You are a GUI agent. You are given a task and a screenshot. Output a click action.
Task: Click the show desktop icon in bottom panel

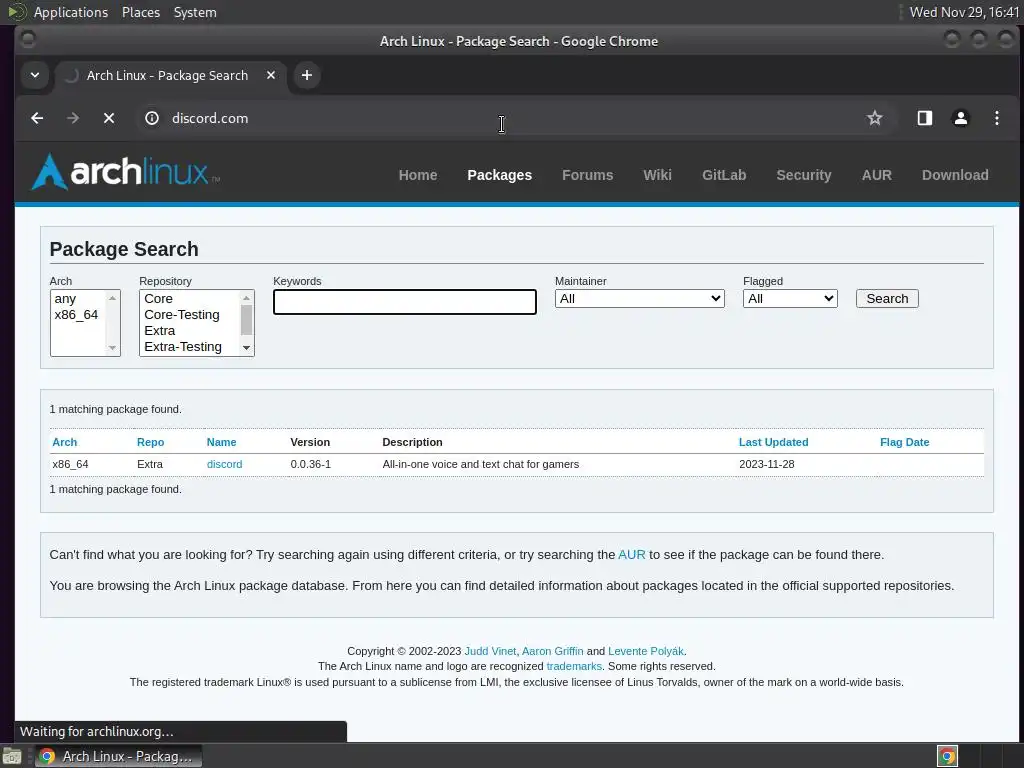click(12, 756)
